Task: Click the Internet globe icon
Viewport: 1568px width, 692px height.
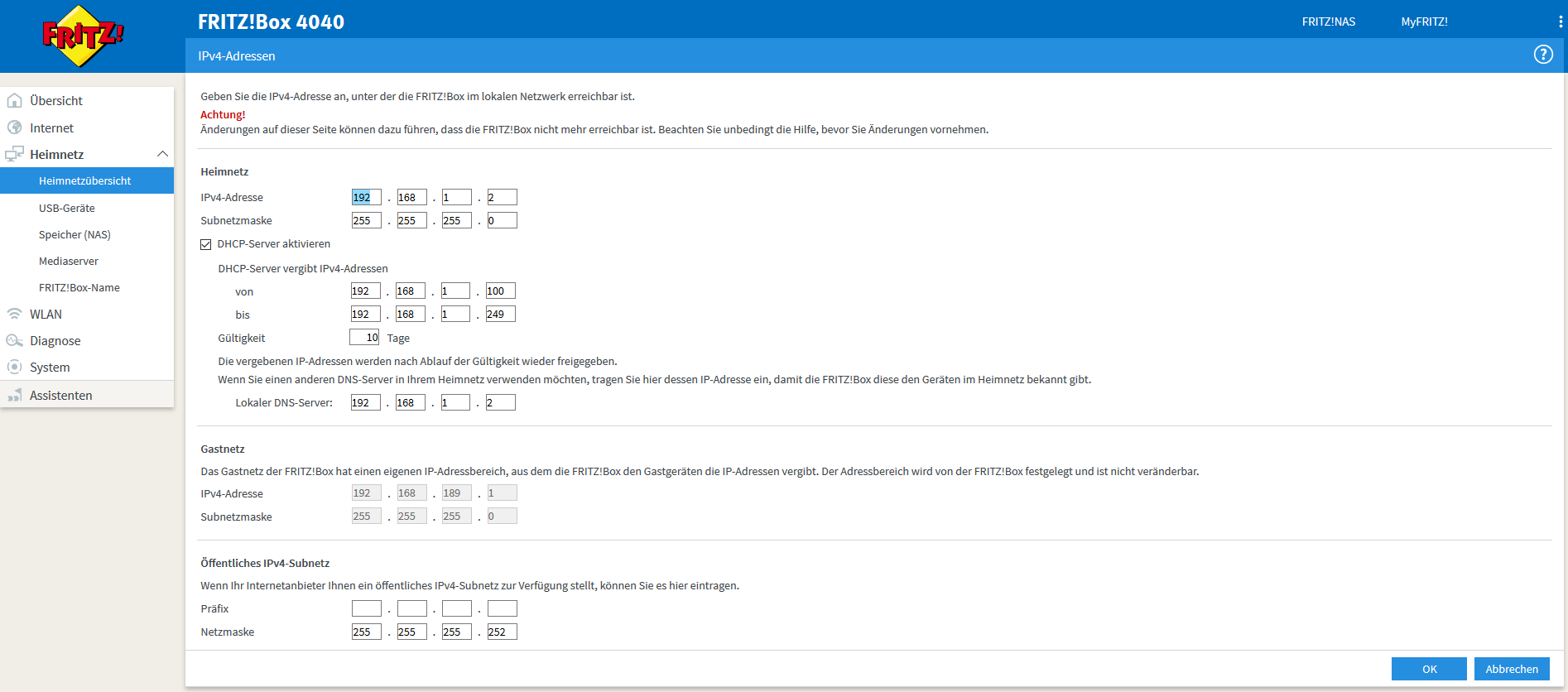Action: click(x=14, y=127)
